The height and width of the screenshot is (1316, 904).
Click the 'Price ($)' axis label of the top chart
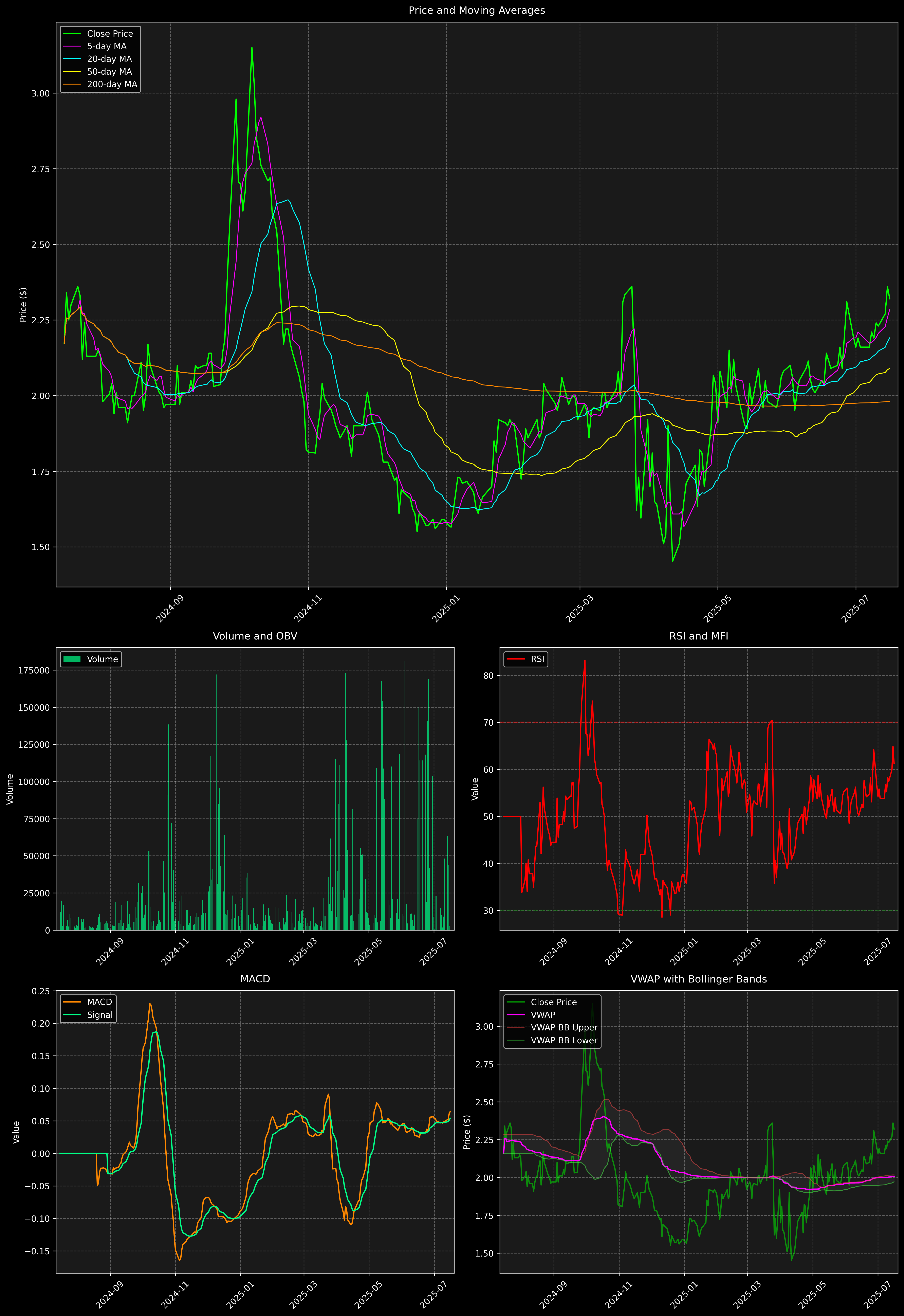coord(23,305)
